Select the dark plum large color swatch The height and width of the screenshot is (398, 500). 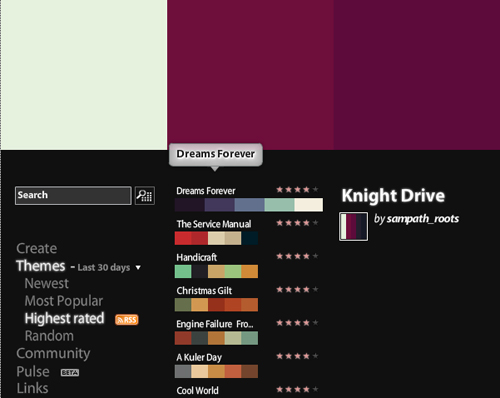417,75
